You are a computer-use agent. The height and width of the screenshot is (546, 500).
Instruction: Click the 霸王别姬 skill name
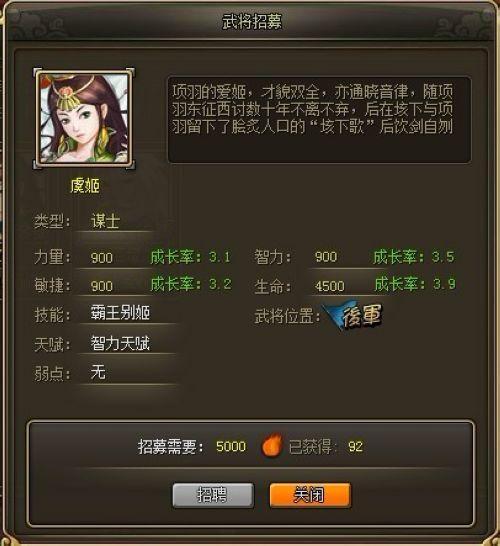click(x=120, y=313)
